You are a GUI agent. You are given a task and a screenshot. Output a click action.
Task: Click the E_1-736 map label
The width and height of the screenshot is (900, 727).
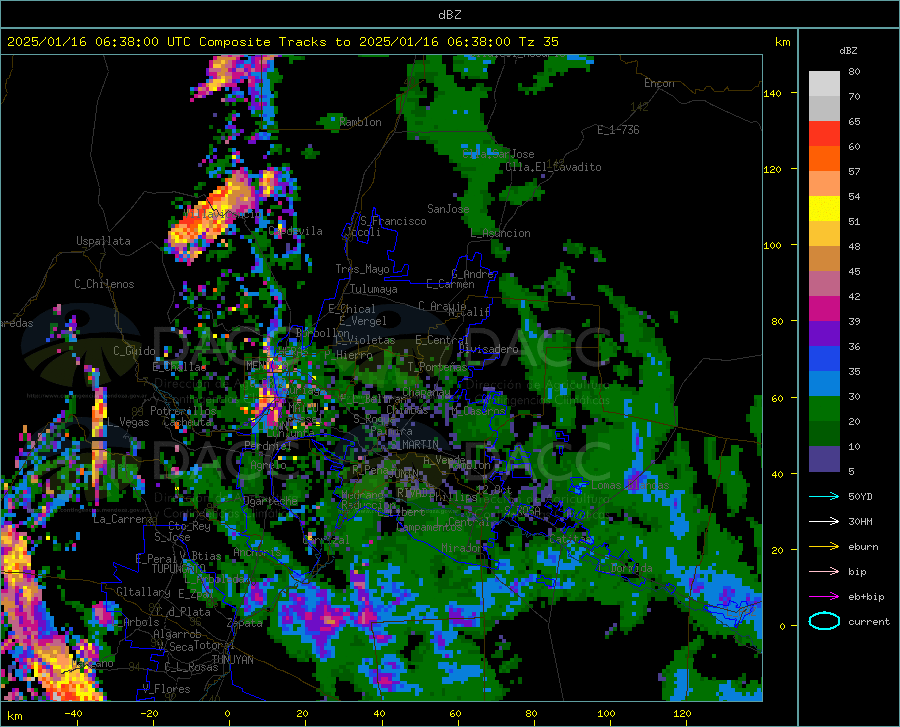(x=618, y=130)
